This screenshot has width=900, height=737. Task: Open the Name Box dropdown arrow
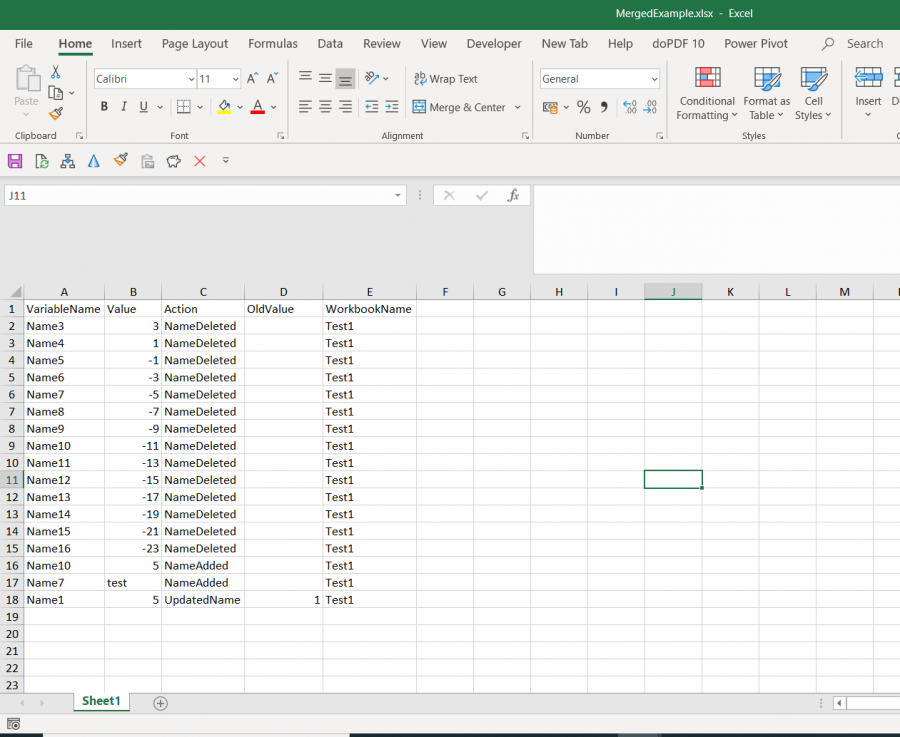[x=397, y=196]
